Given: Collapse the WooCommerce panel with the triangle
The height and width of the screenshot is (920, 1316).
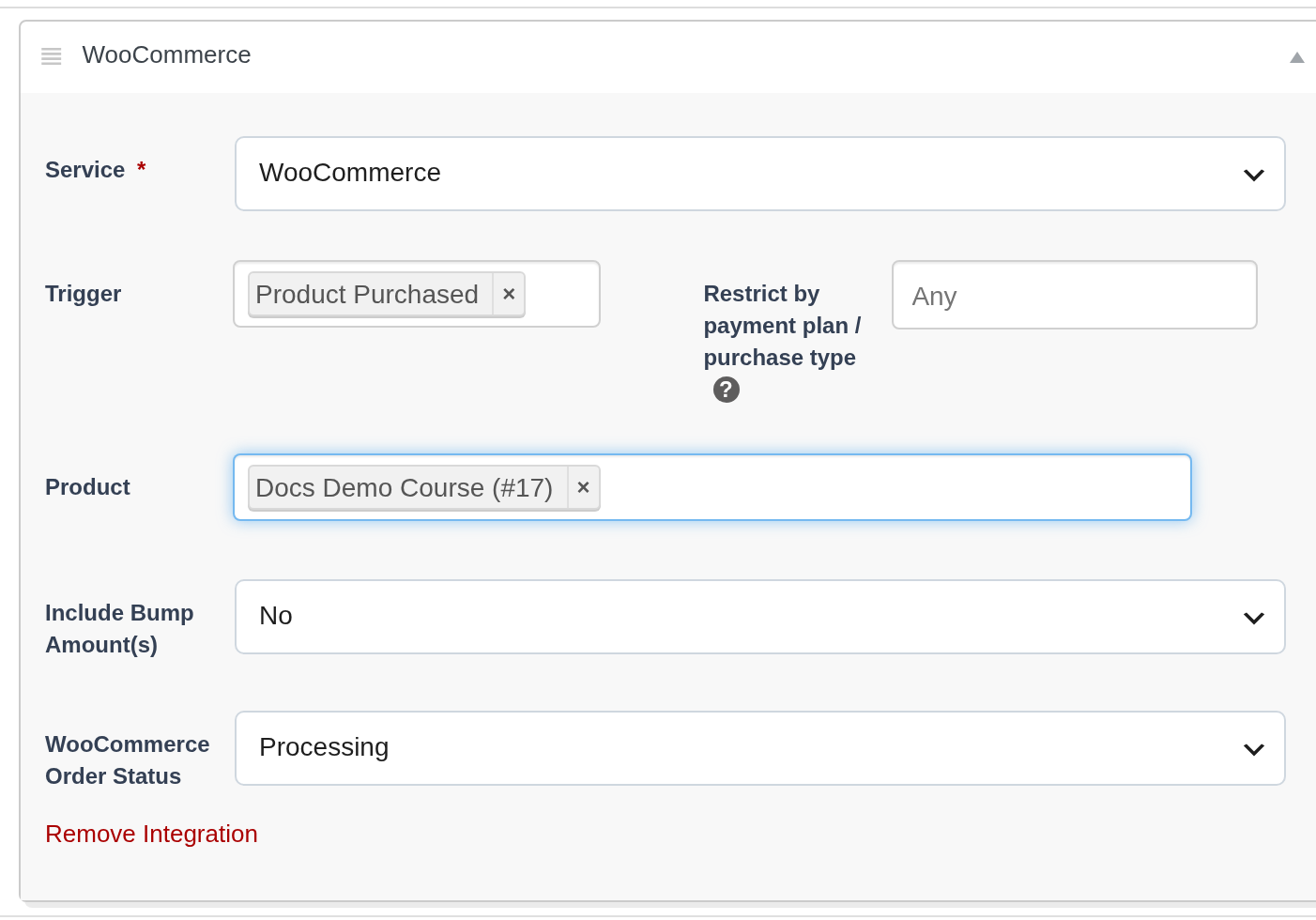Looking at the screenshot, I should (x=1297, y=57).
